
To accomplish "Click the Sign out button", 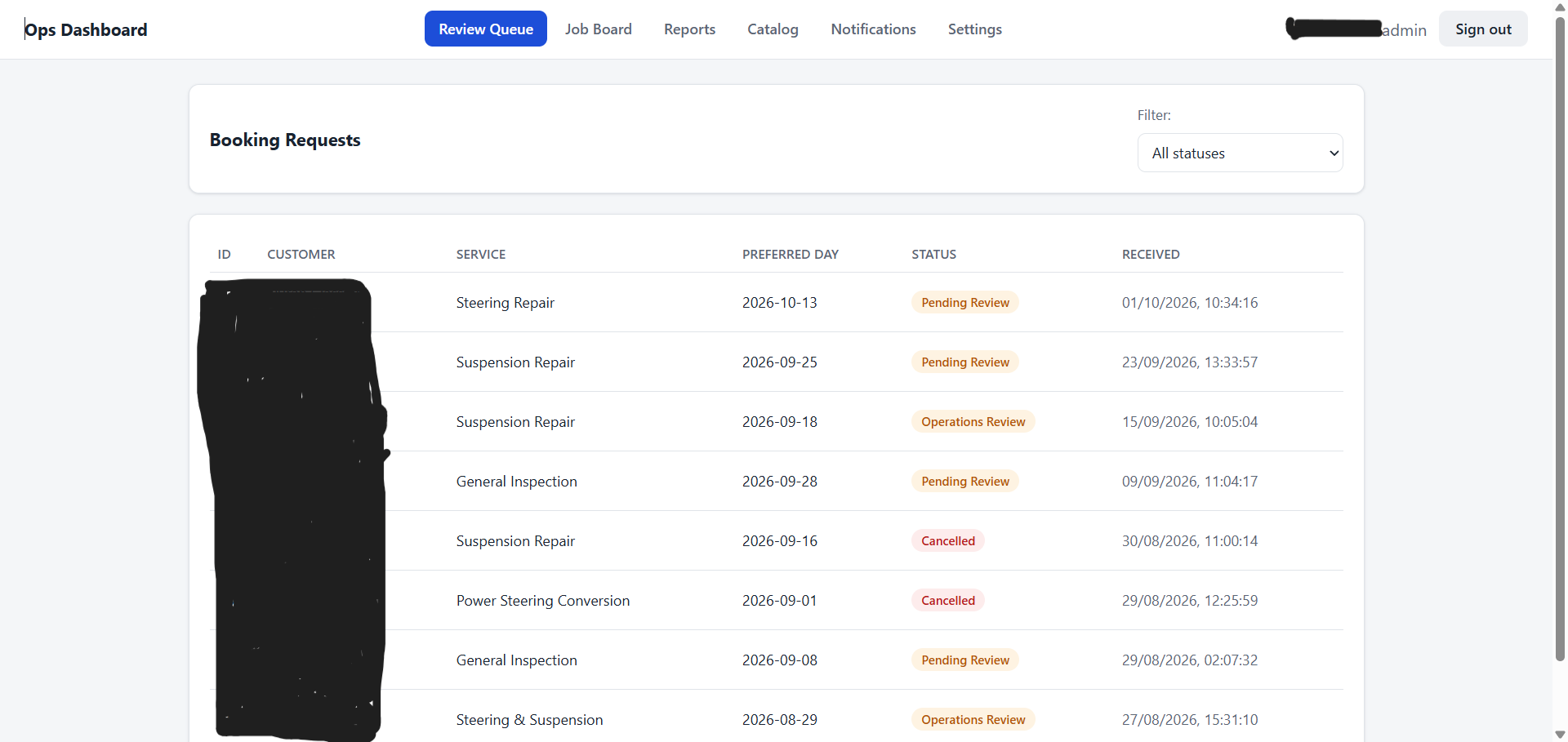I will pos(1483,29).
